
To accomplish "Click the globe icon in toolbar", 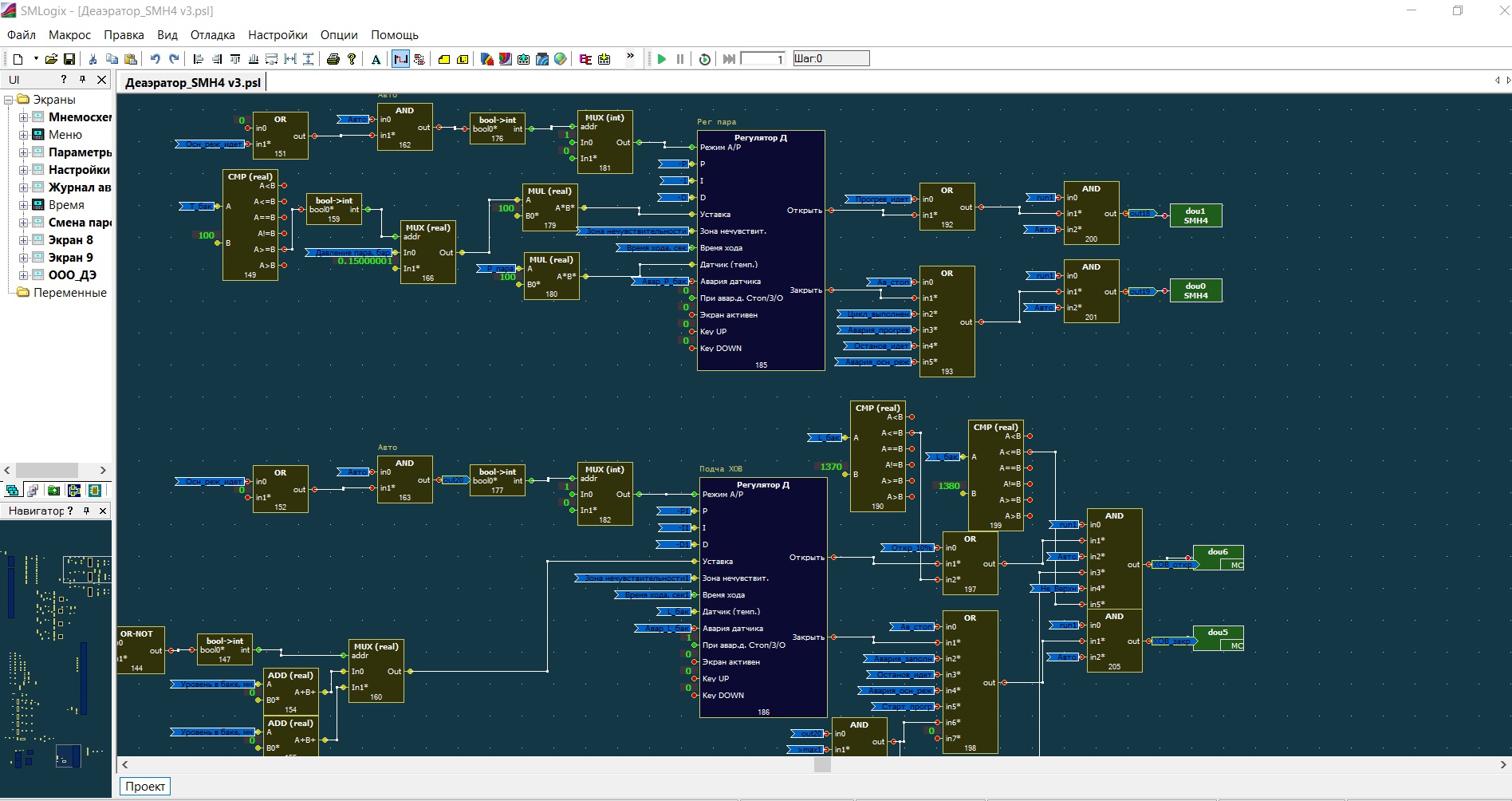I will [x=561, y=59].
